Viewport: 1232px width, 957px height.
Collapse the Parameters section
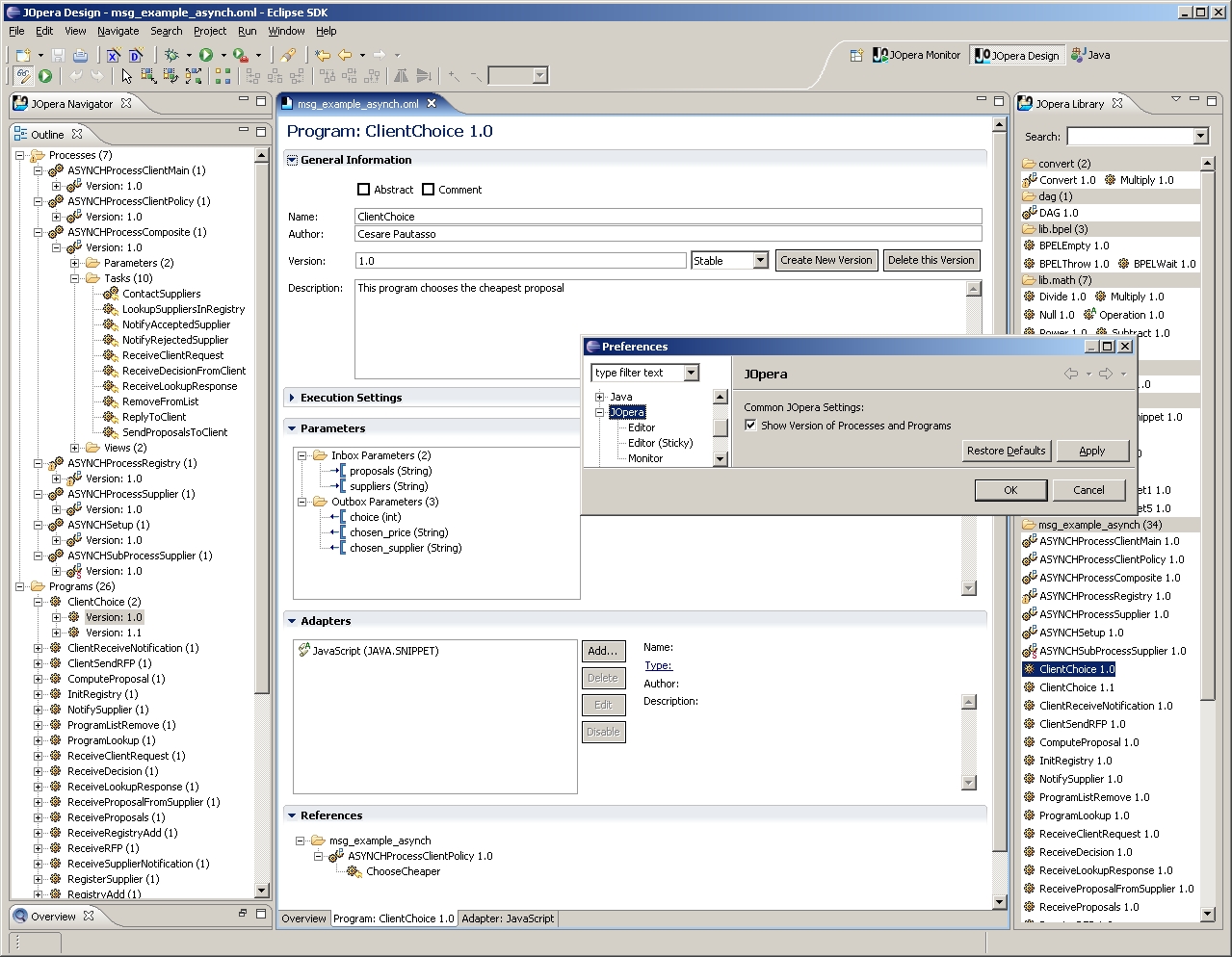click(x=292, y=428)
